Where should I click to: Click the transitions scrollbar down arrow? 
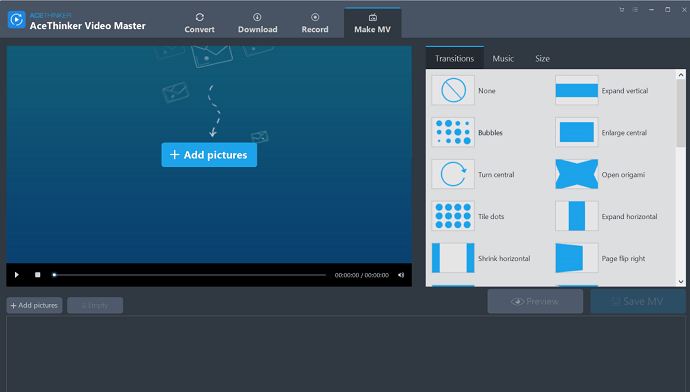click(681, 282)
